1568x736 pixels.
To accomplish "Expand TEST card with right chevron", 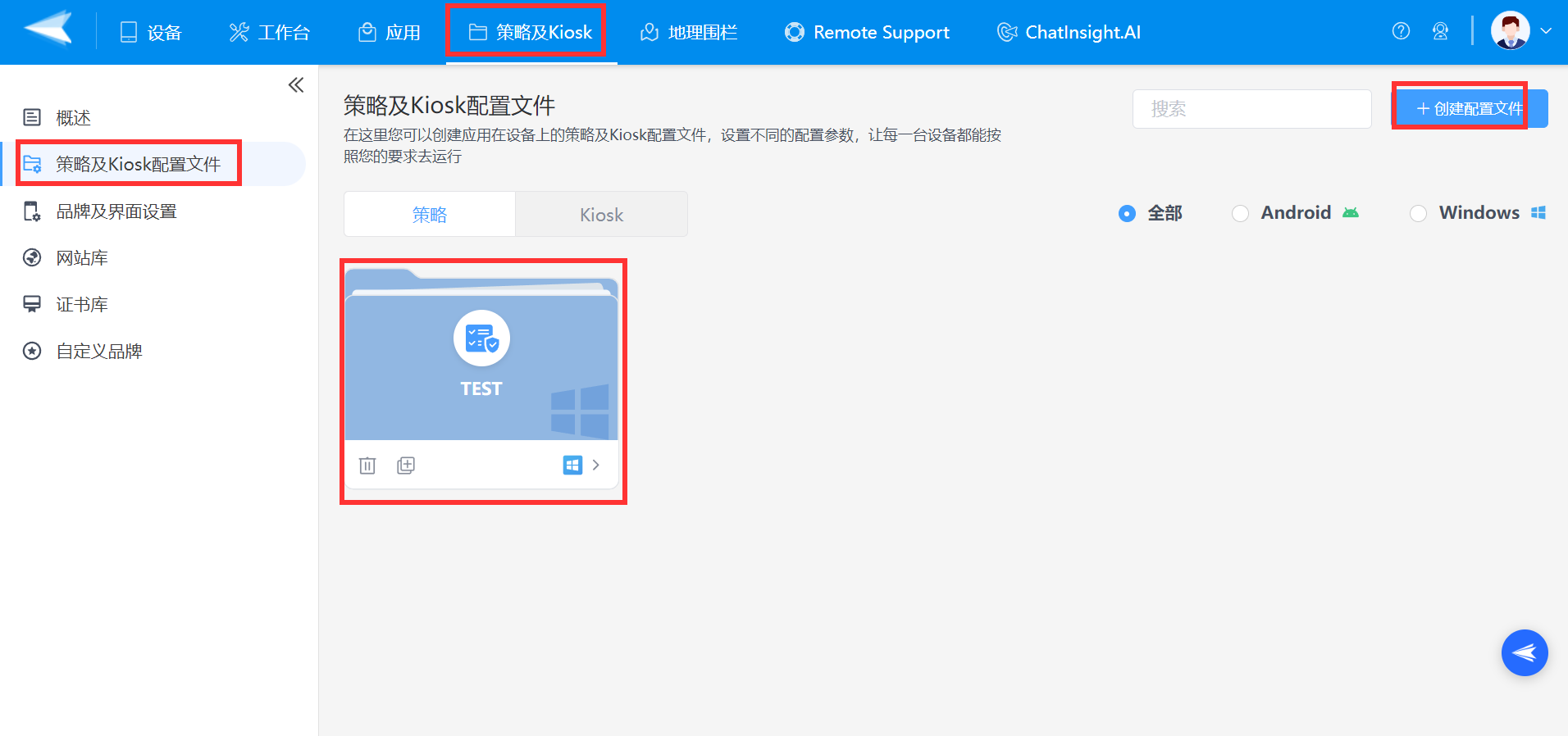I will point(596,466).
